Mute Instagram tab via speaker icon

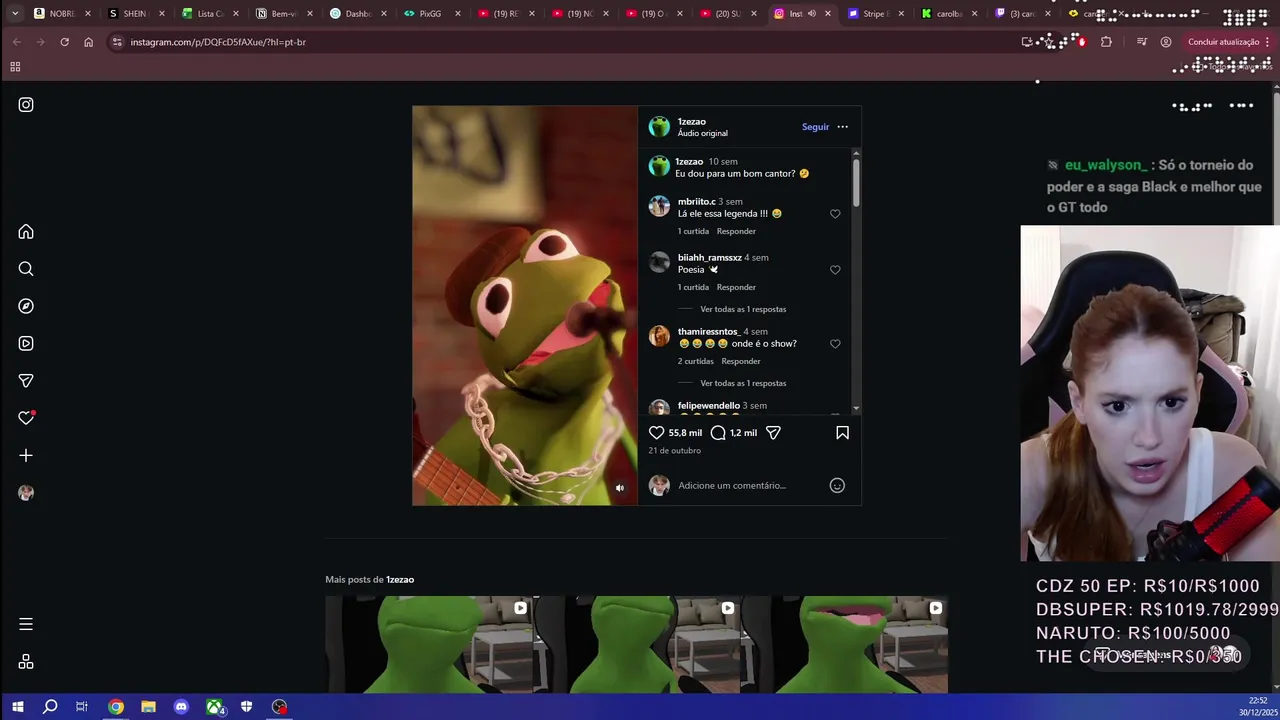(812, 14)
